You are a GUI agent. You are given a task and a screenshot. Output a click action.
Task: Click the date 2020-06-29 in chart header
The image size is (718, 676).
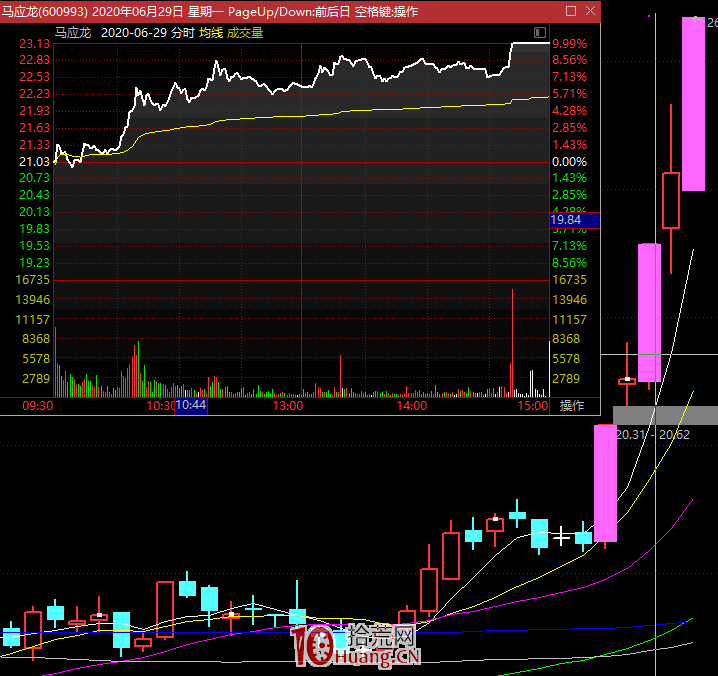point(134,33)
